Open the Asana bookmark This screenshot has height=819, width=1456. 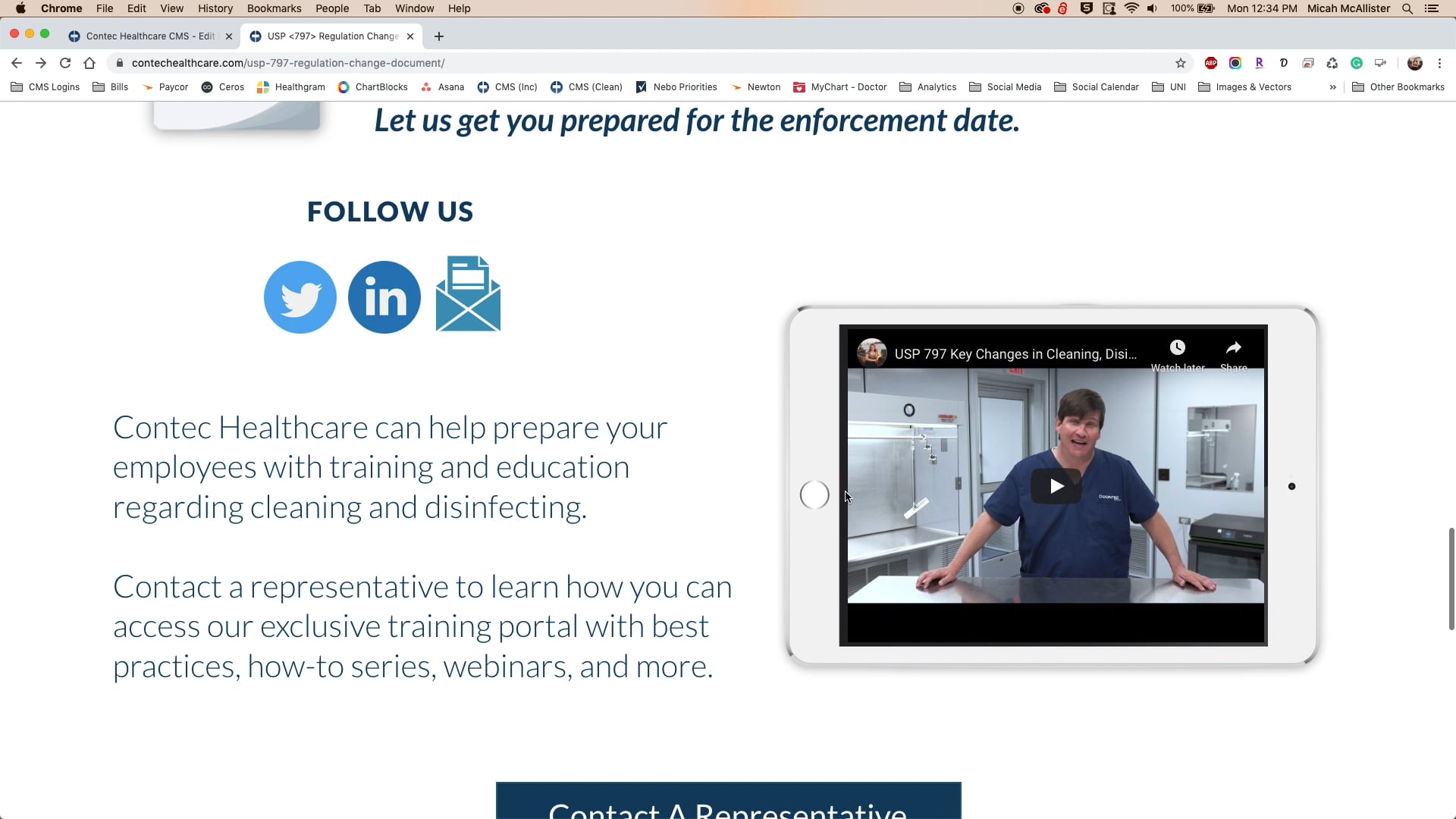(443, 87)
